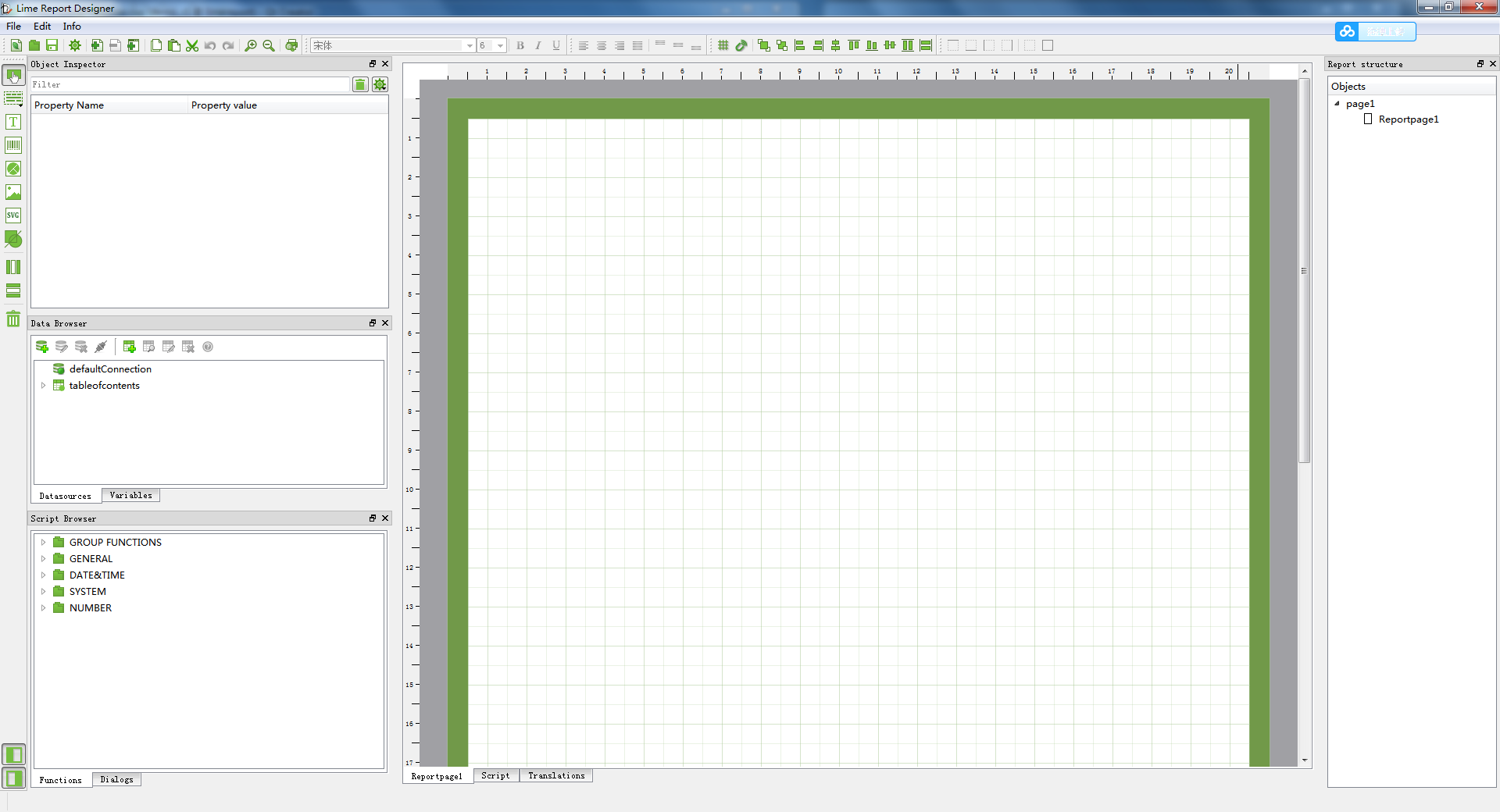Screen dimensions: 1500x812
Task: Toggle italic text formatting
Action: coord(538,45)
